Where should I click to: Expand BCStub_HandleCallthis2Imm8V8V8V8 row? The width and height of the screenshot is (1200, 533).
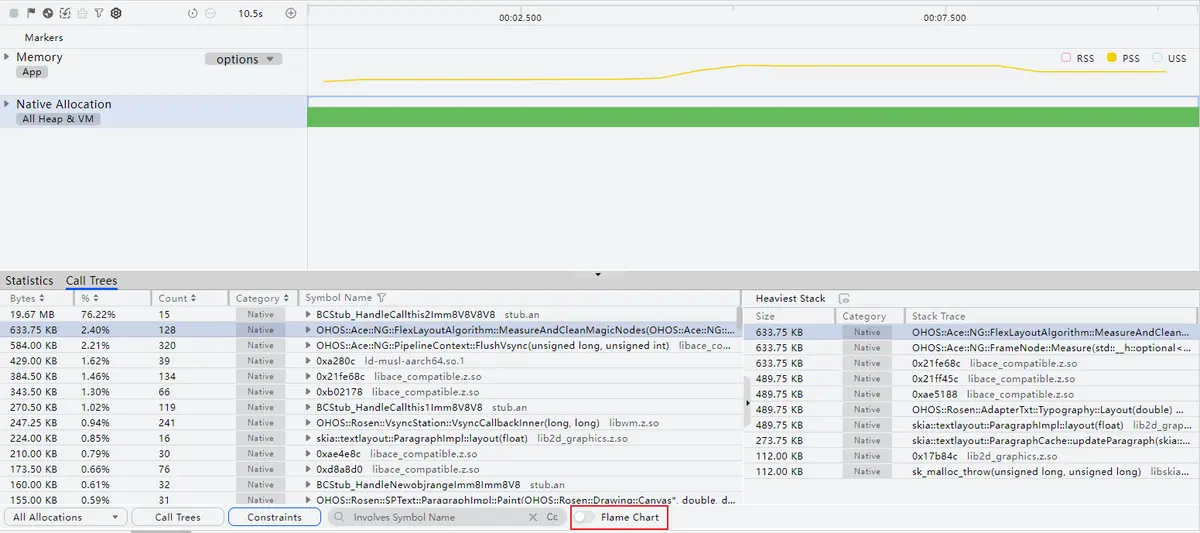[308, 314]
